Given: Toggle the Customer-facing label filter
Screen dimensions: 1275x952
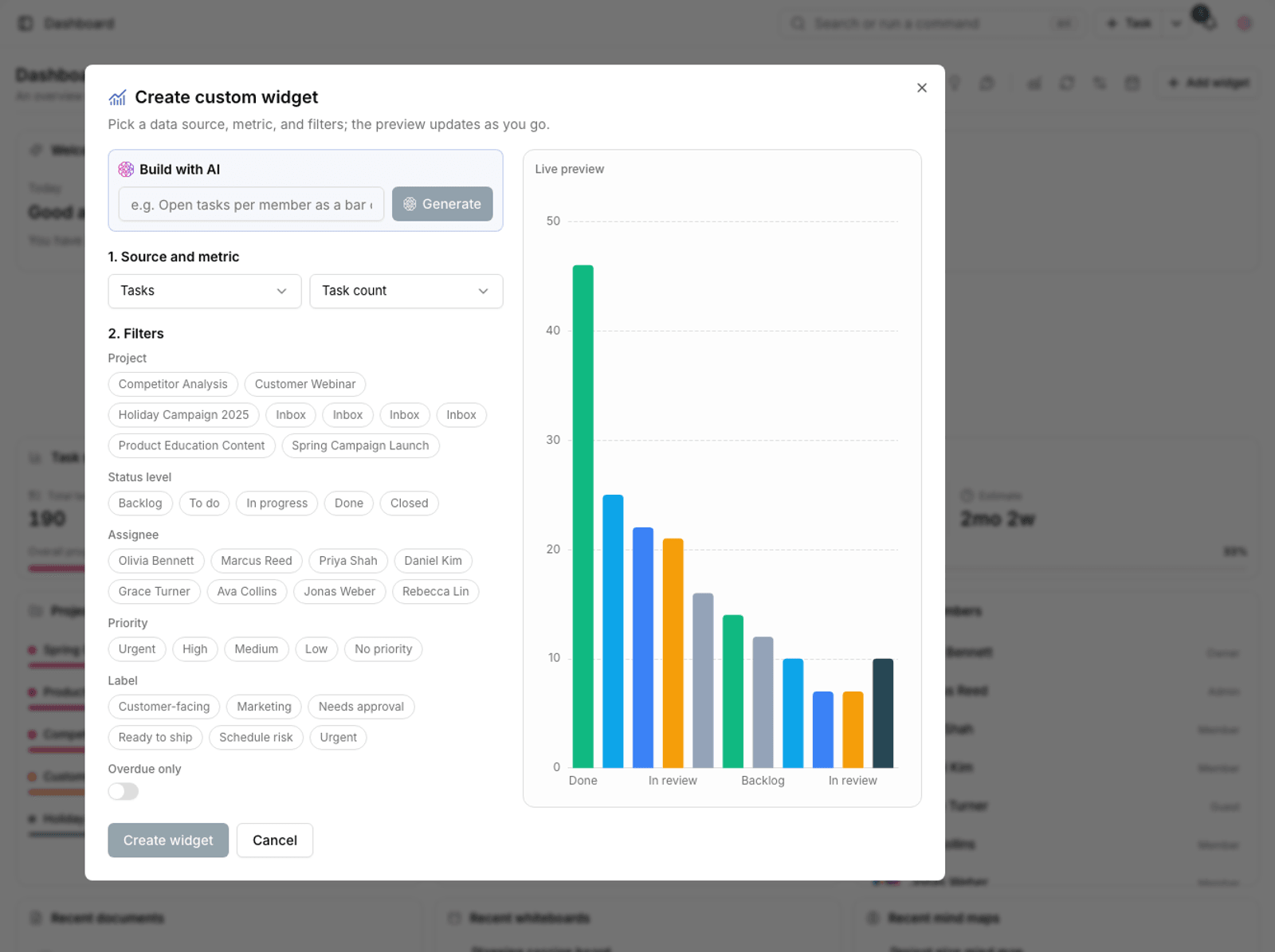Looking at the screenshot, I should (x=164, y=707).
